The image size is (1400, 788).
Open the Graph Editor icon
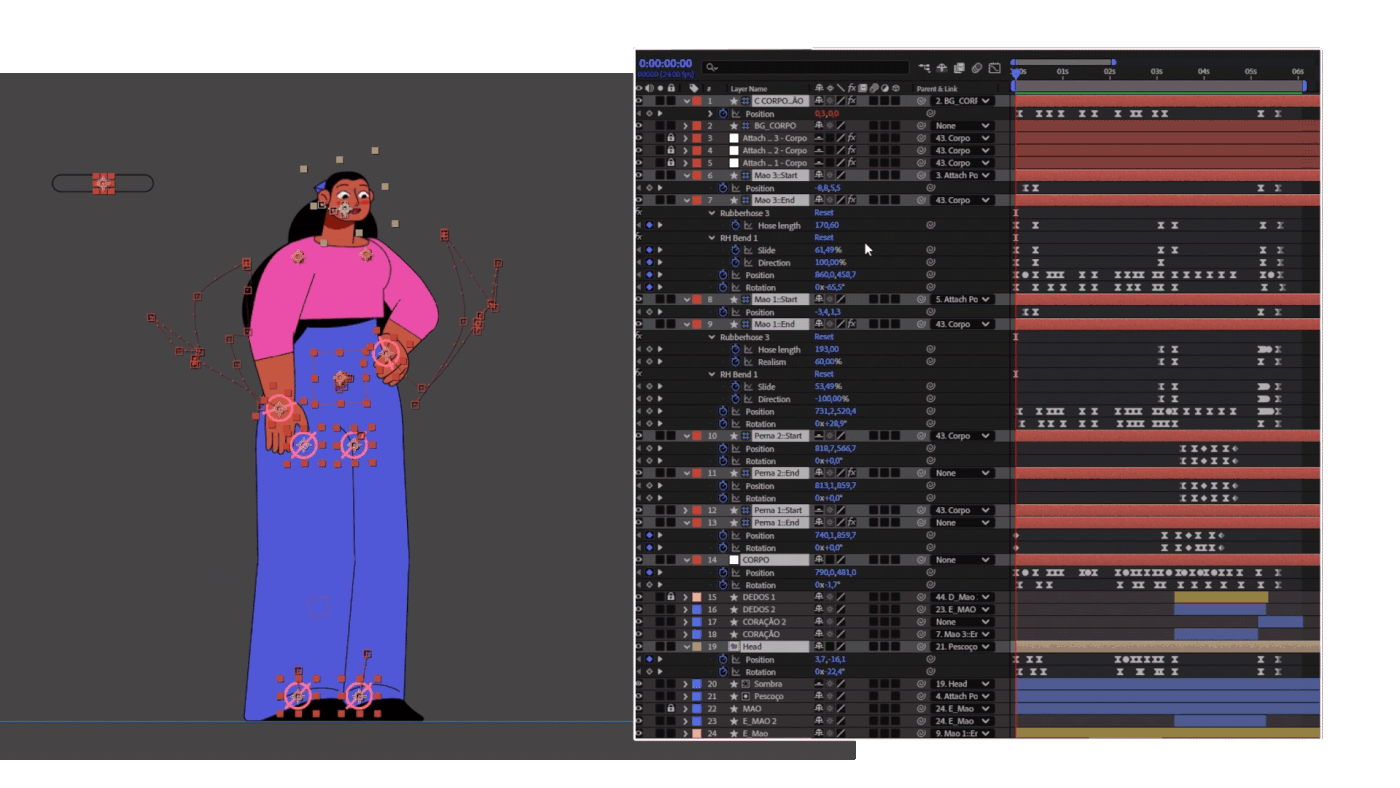tap(995, 68)
